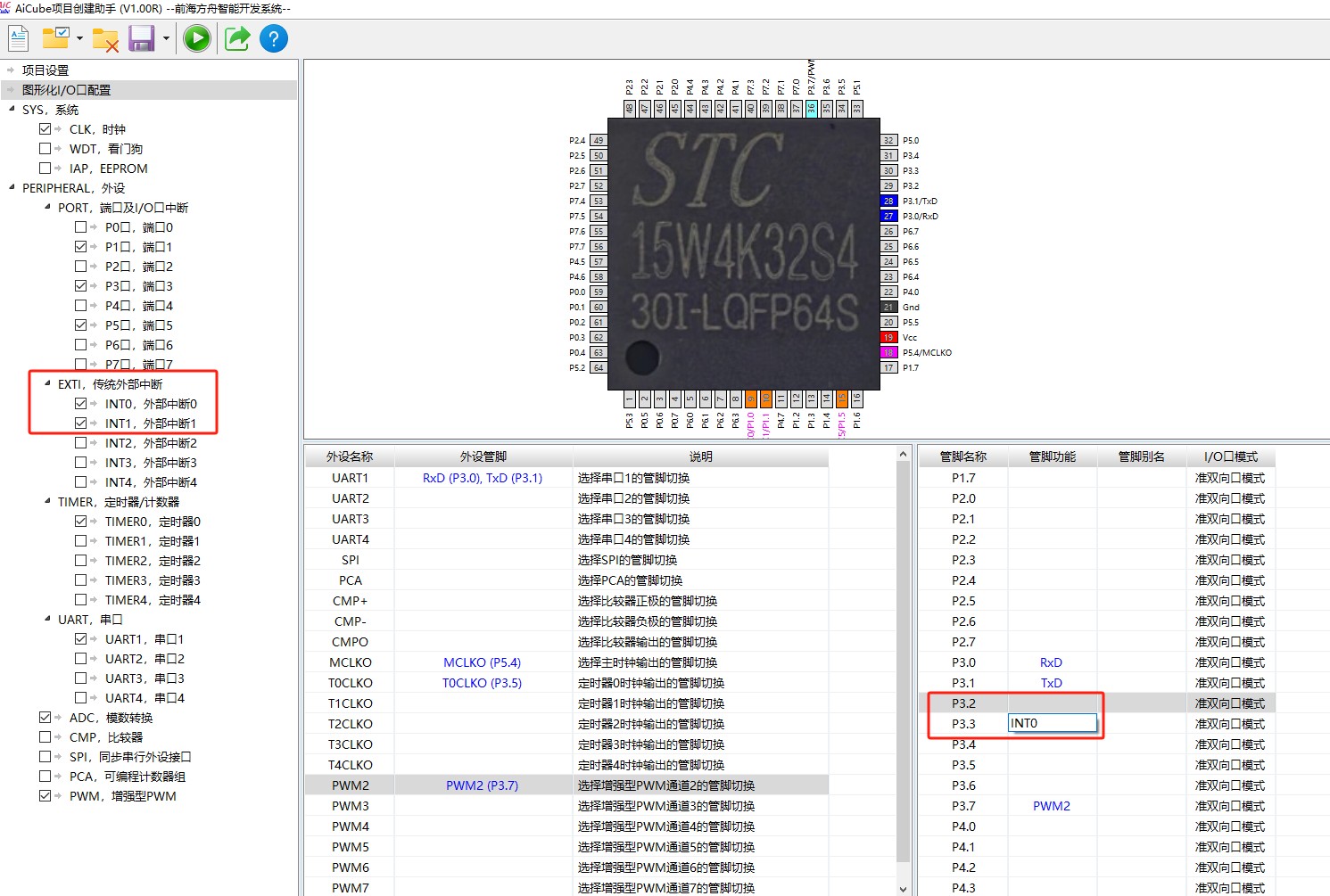Click 准双向口模式 cell of P1.7 row
Screen dimensions: 1330x896
(x=1230, y=478)
